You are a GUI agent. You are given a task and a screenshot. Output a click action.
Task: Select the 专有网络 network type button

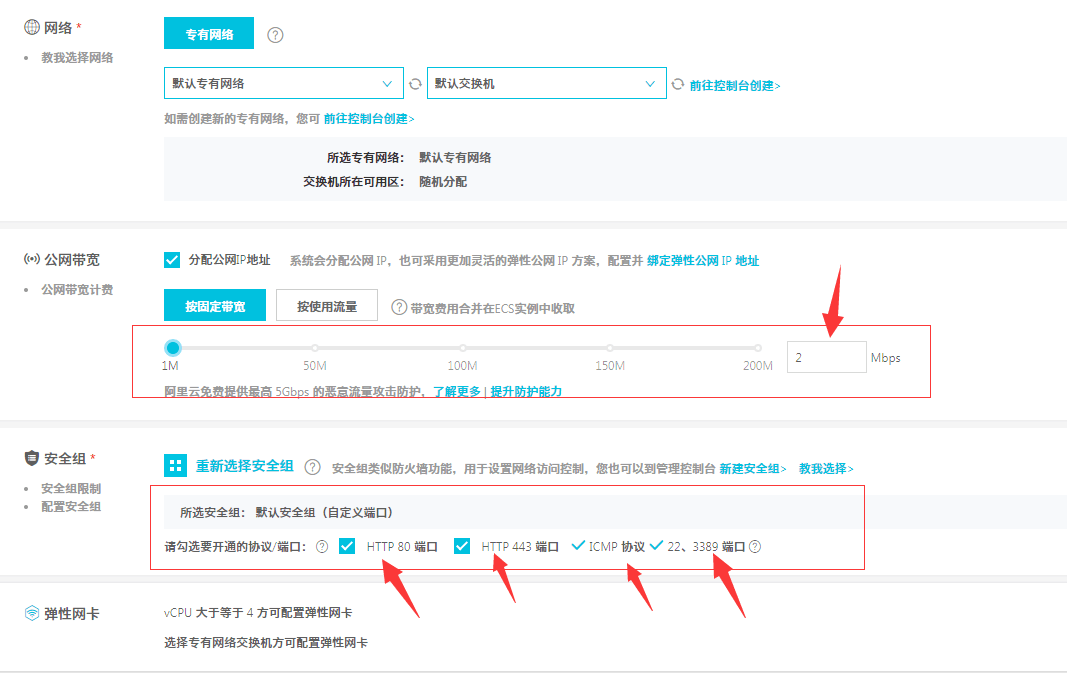pos(209,34)
